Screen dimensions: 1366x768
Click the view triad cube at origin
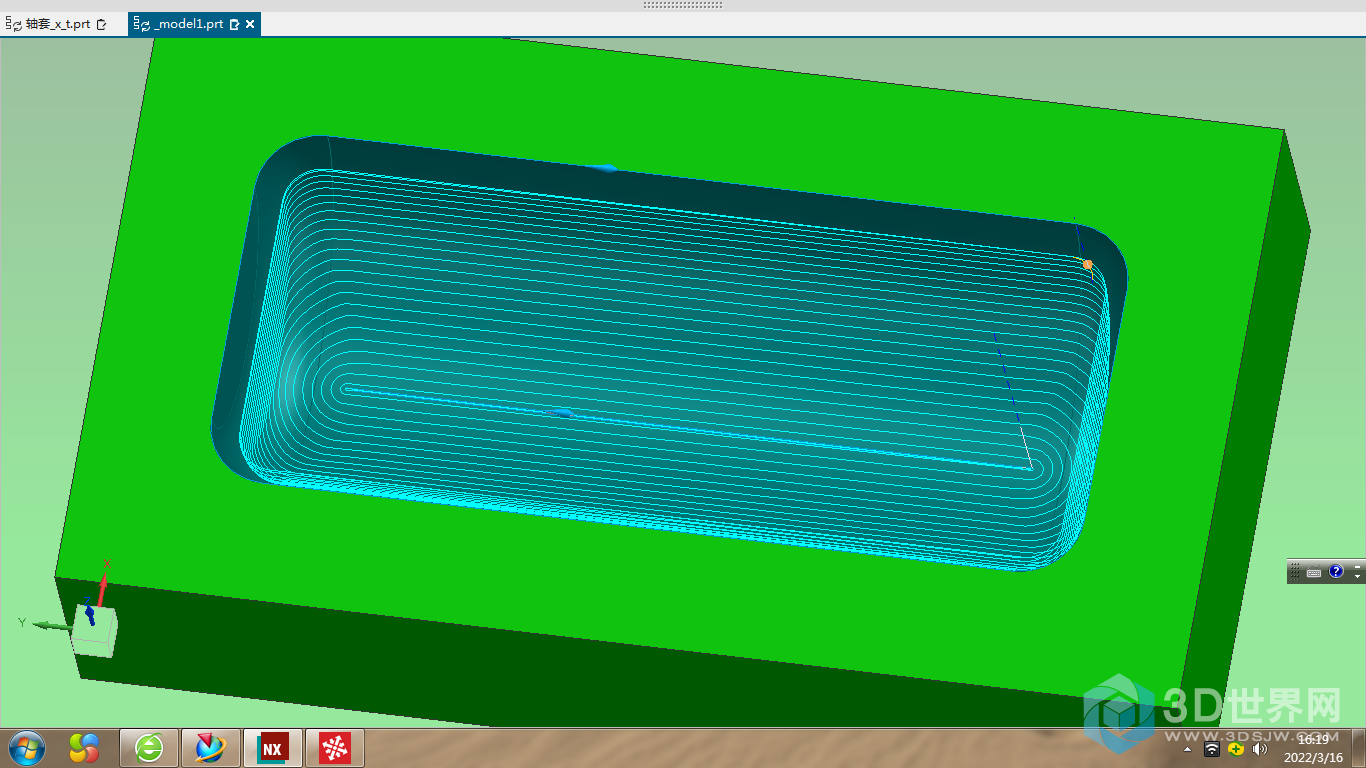click(94, 631)
